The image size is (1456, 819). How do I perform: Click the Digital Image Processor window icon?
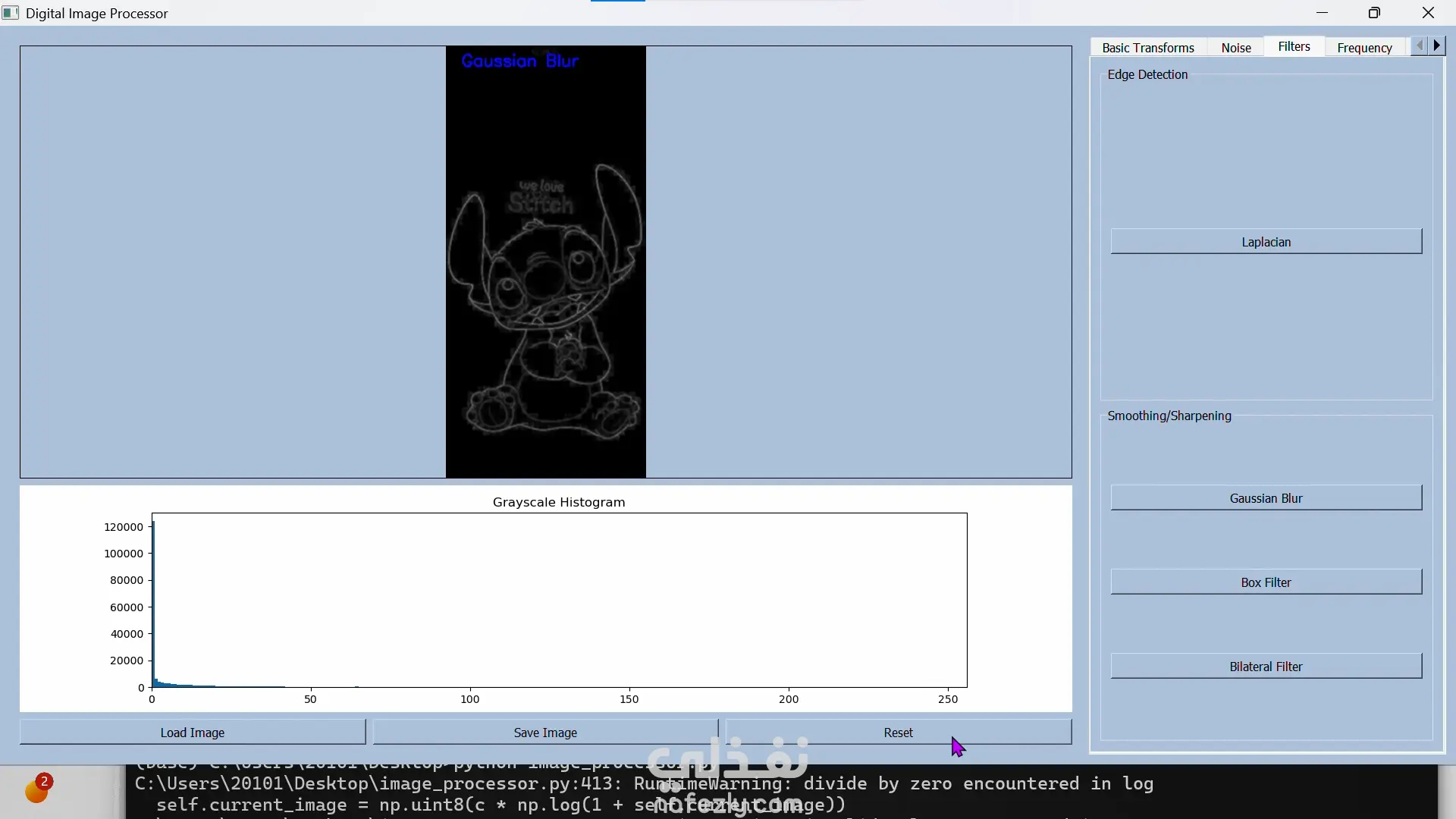pos(11,13)
